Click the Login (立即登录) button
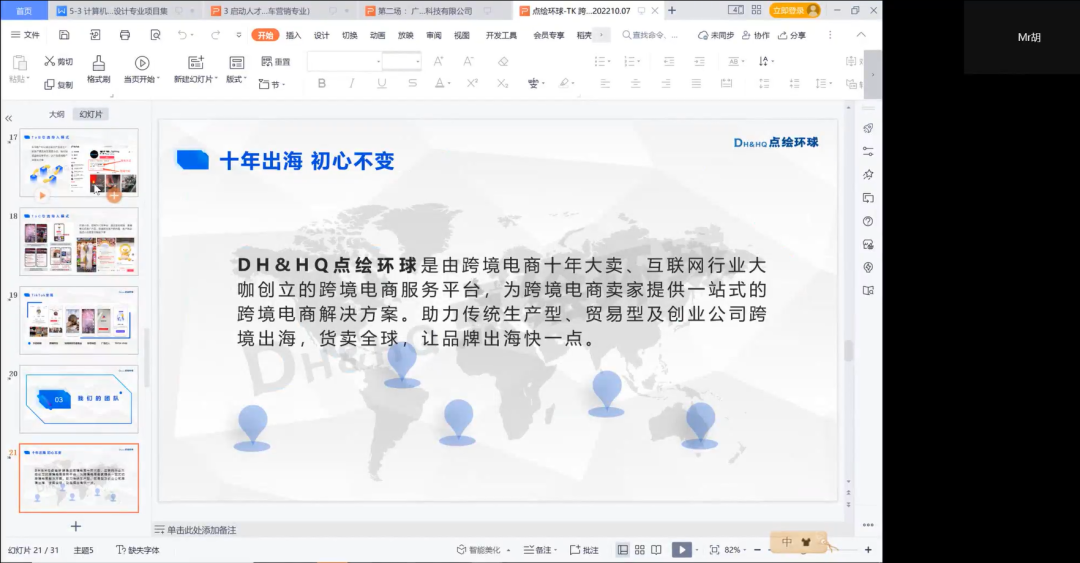Screen dimensions: 1080x563 pyautogui.click(x=796, y=10)
